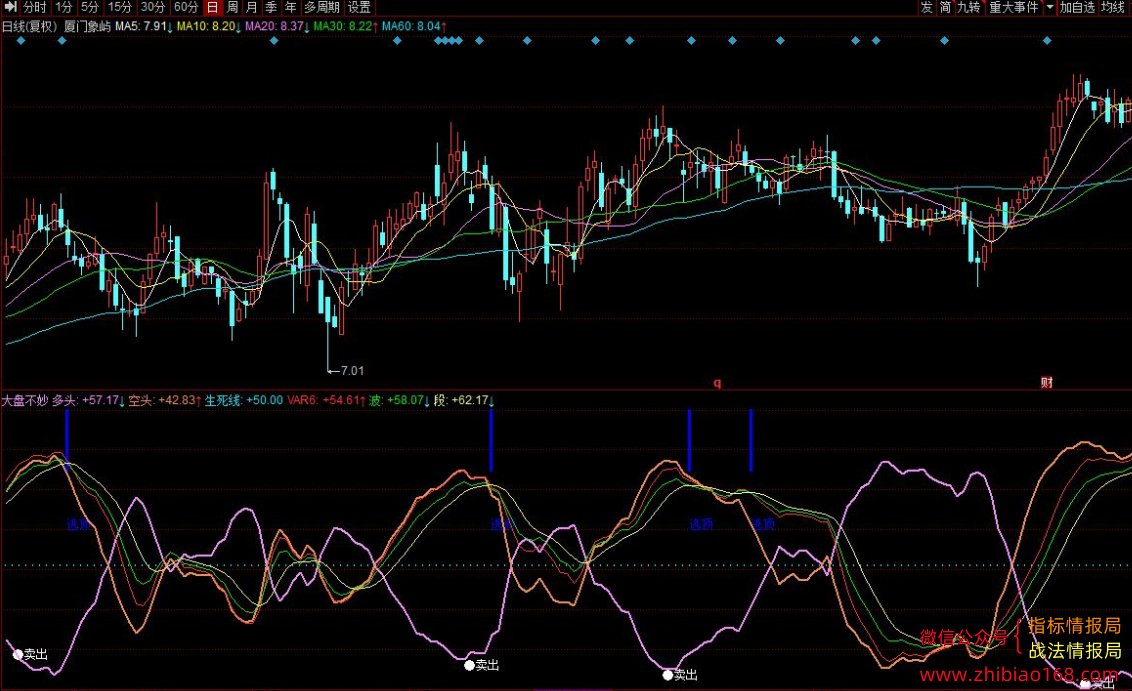Click the arrow-to-bar icon left of 分时
1132x691 pixels.
click(10, 7)
